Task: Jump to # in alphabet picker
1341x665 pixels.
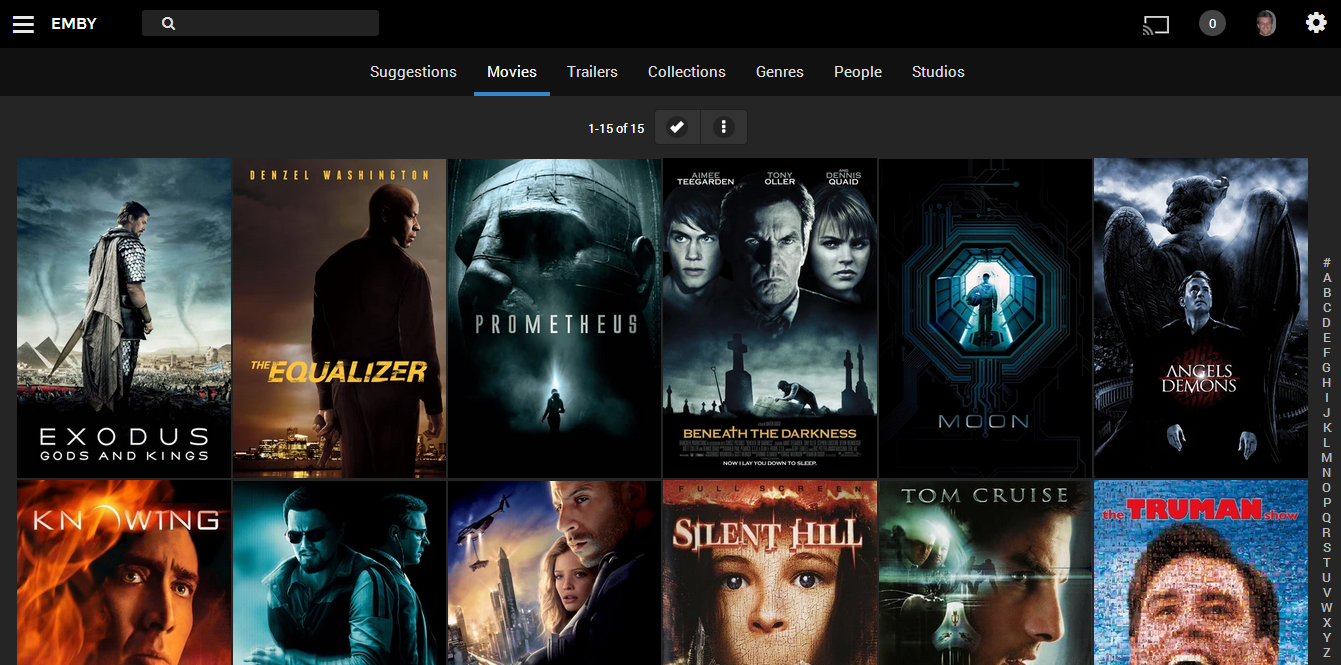Action: click(1327, 263)
